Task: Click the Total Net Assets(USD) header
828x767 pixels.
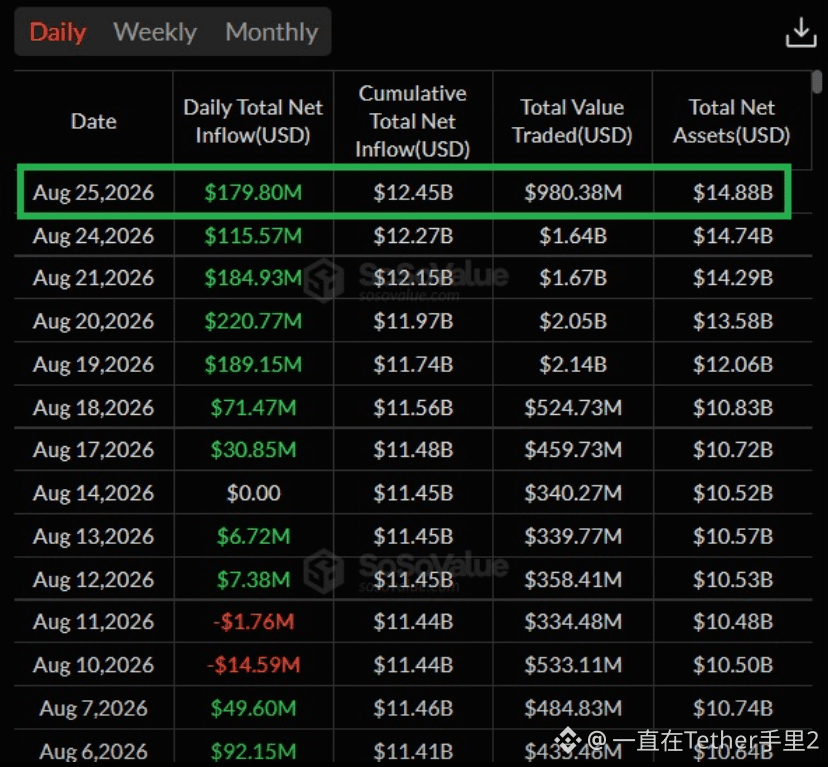Action: click(731, 121)
